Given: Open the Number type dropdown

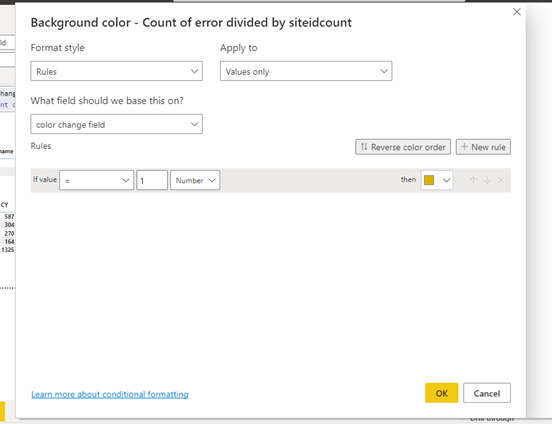Looking at the screenshot, I should [195, 180].
